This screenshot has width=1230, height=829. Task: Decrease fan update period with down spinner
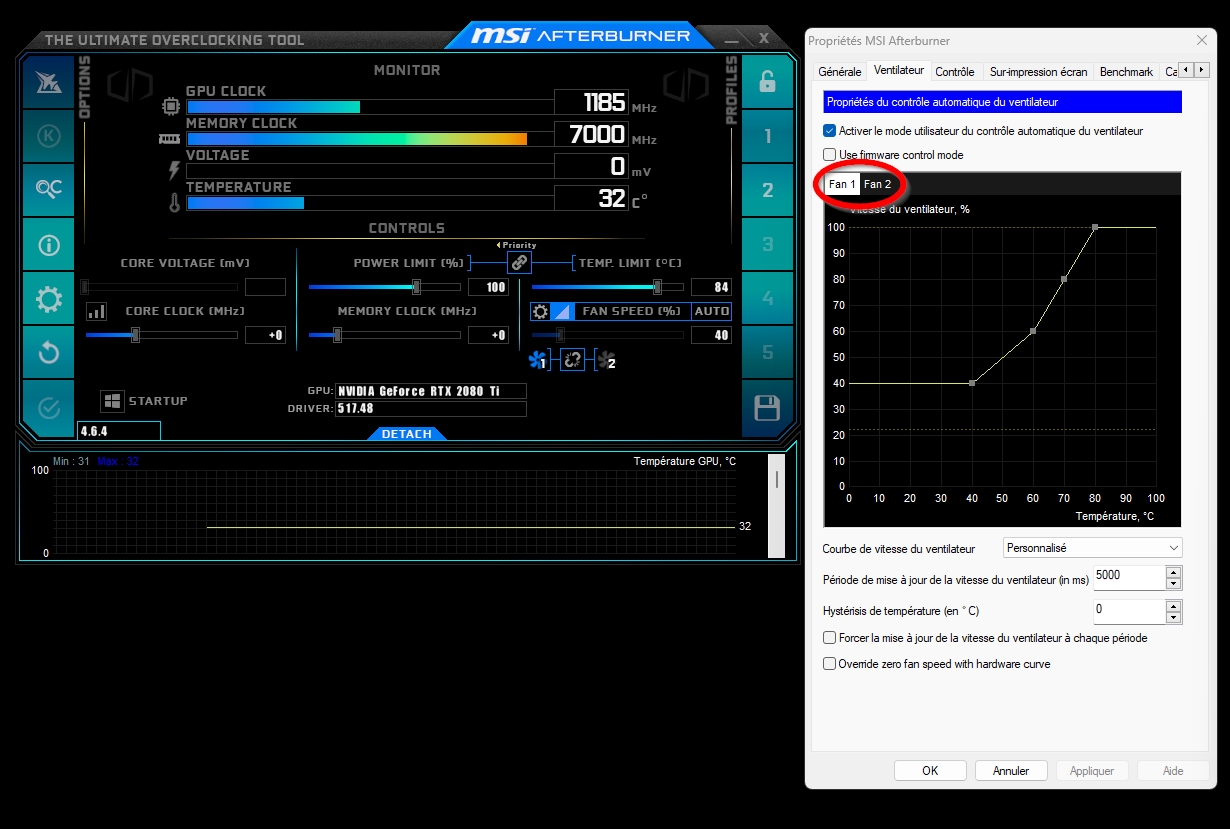(x=1174, y=584)
